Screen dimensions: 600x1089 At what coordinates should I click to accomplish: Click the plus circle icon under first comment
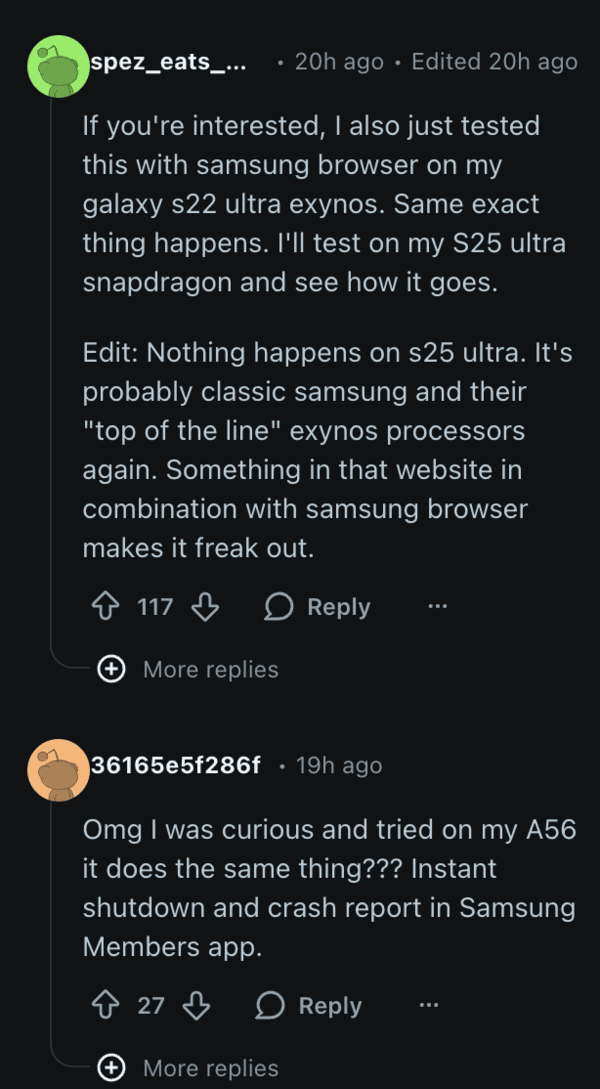pos(111,669)
